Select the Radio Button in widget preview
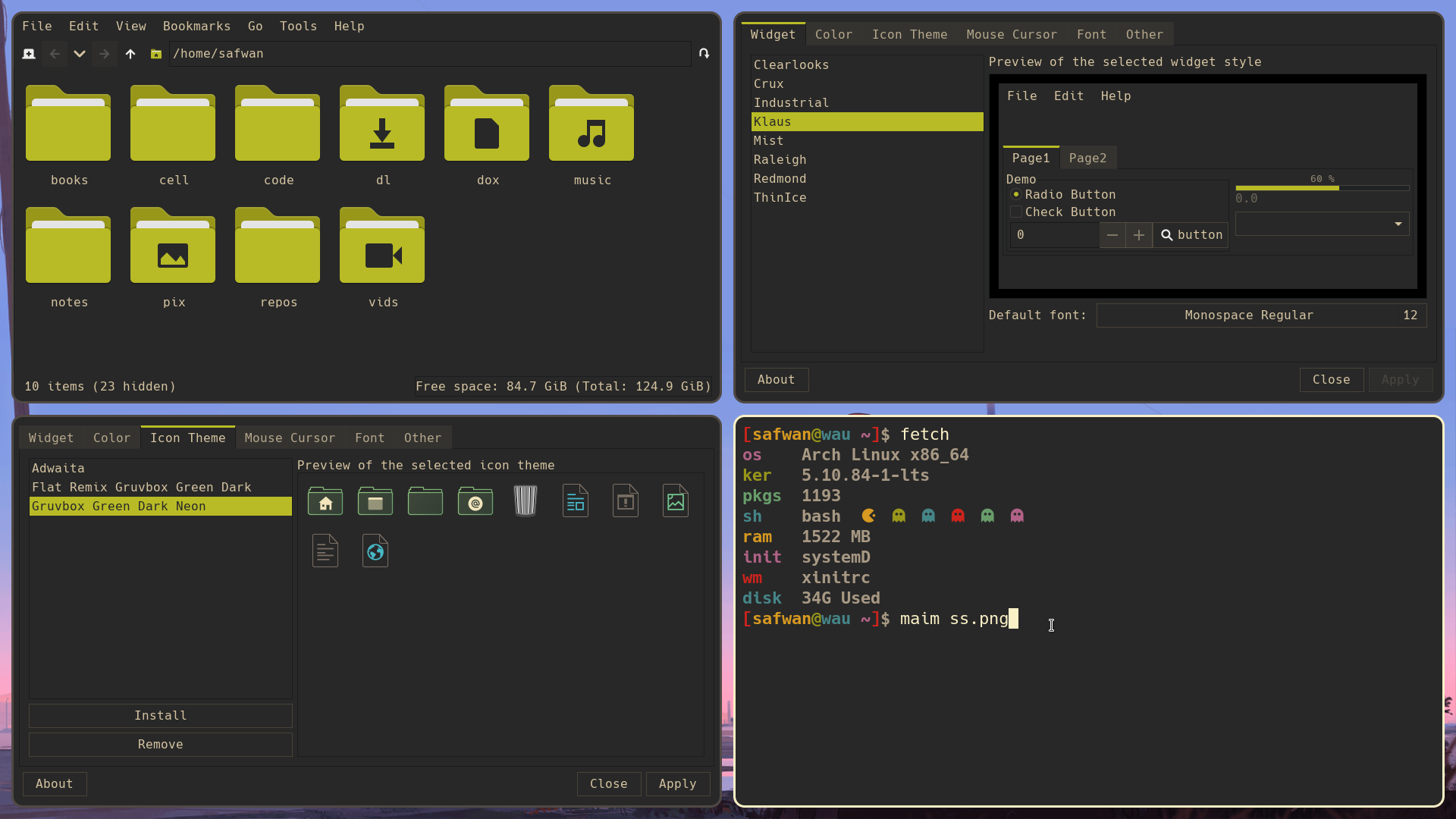This screenshot has height=819, width=1456. point(1017,193)
